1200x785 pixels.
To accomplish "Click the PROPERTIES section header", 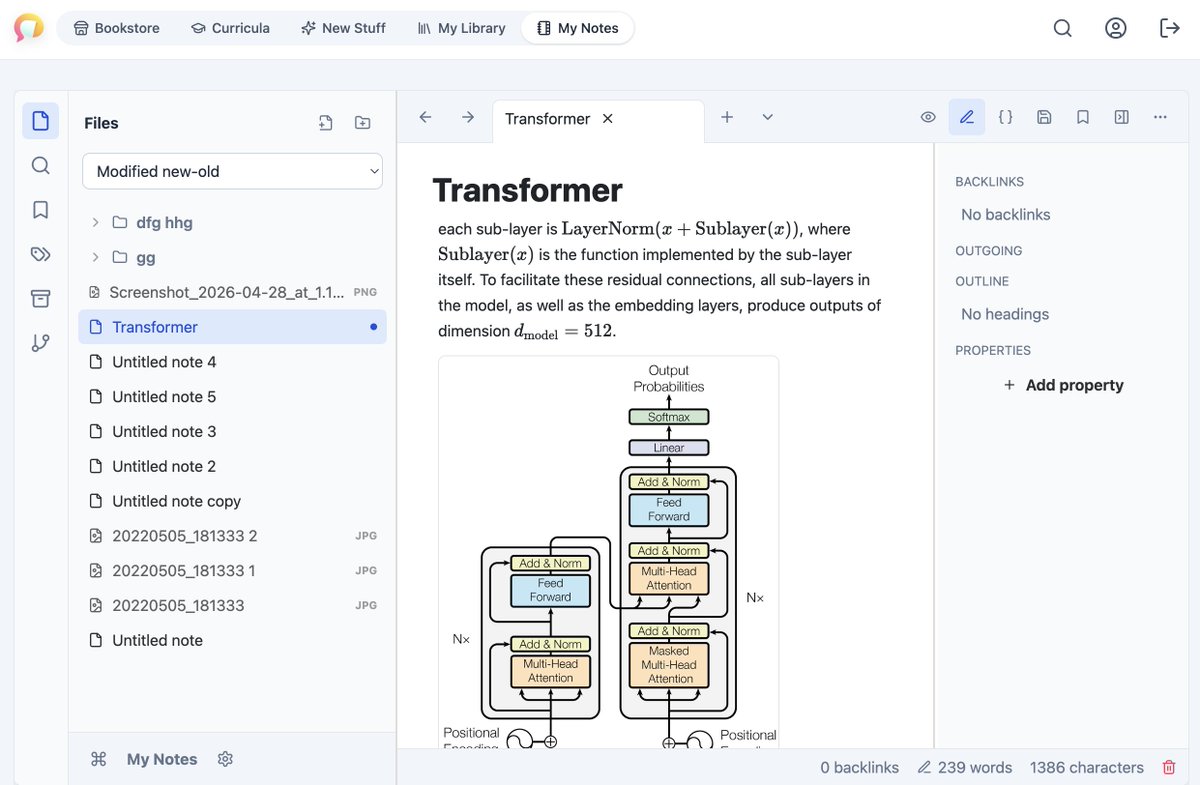I will (993, 351).
